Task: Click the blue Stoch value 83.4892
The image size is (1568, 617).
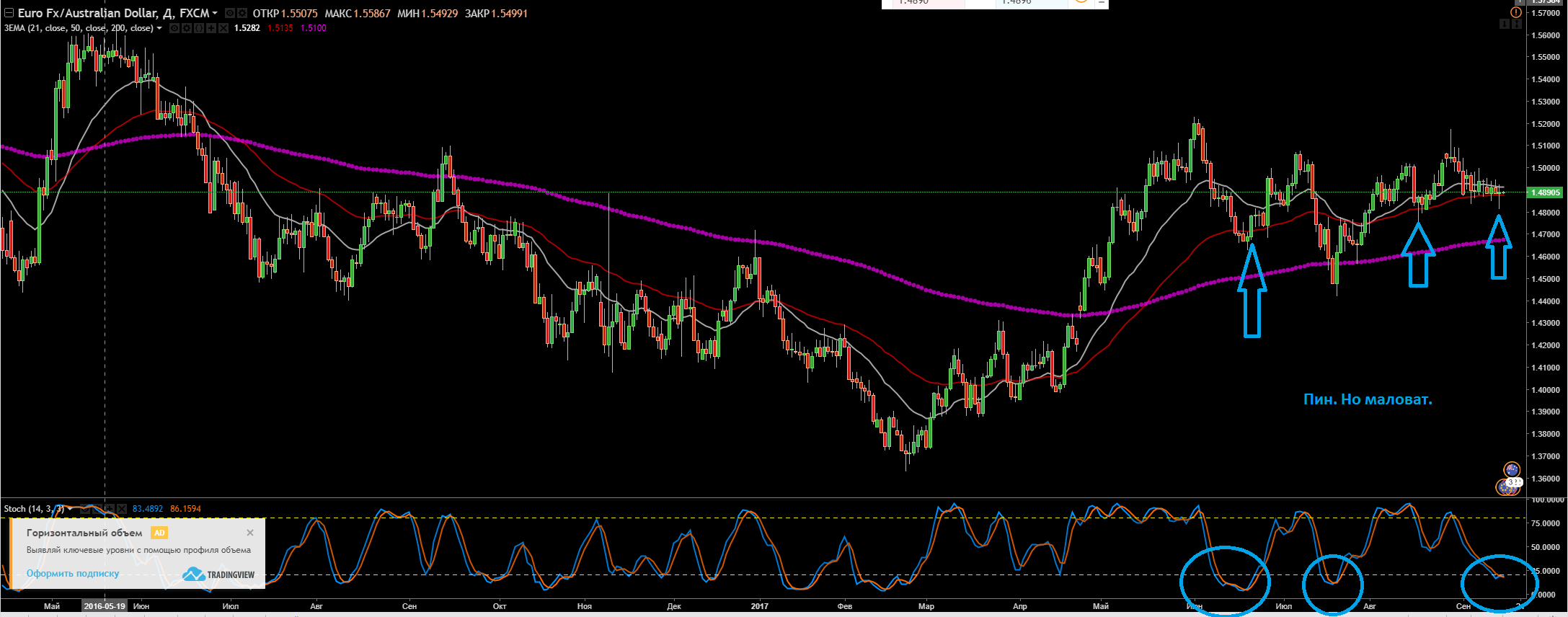Action: point(148,509)
